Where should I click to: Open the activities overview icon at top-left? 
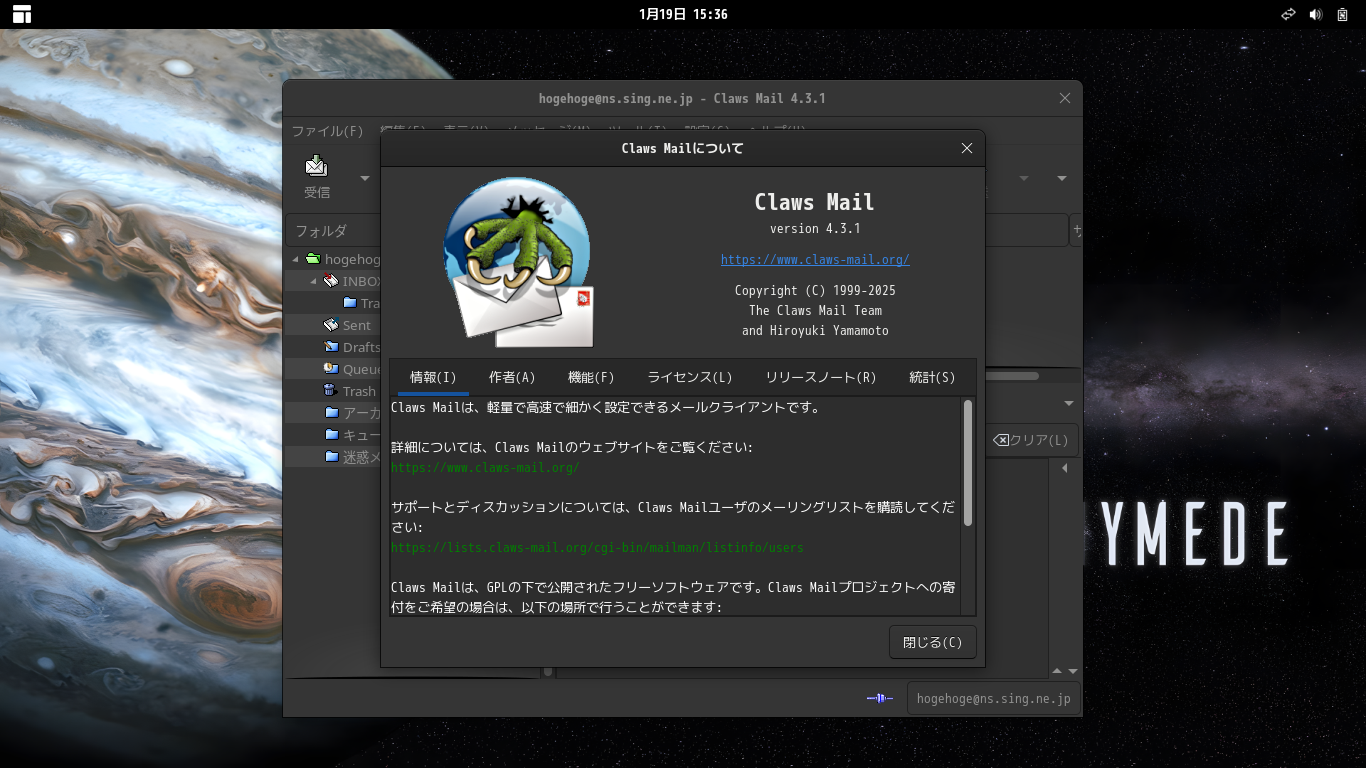click(x=21, y=14)
